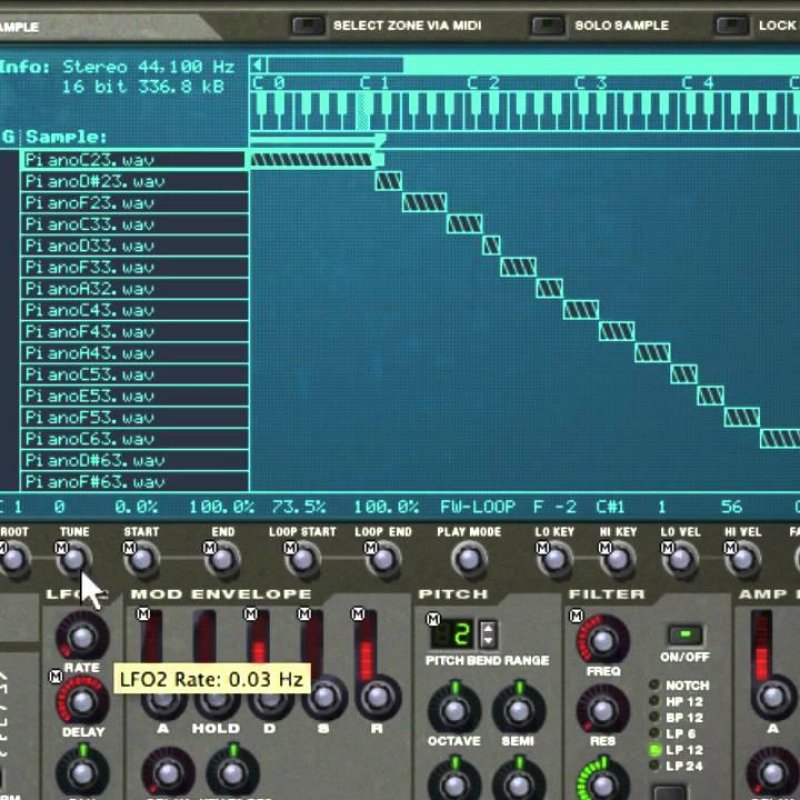This screenshot has height=800, width=800.
Task: Select the Notch filter mode
Action: 655,686
